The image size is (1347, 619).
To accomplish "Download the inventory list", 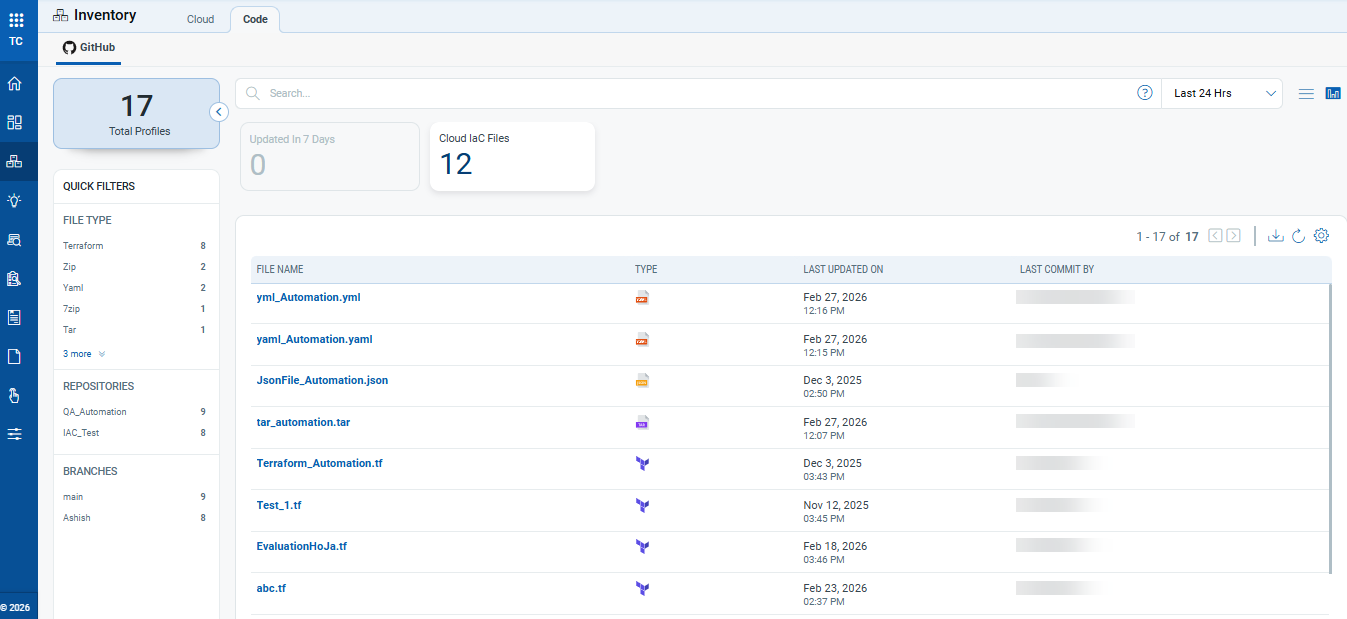I will click(x=1275, y=236).
